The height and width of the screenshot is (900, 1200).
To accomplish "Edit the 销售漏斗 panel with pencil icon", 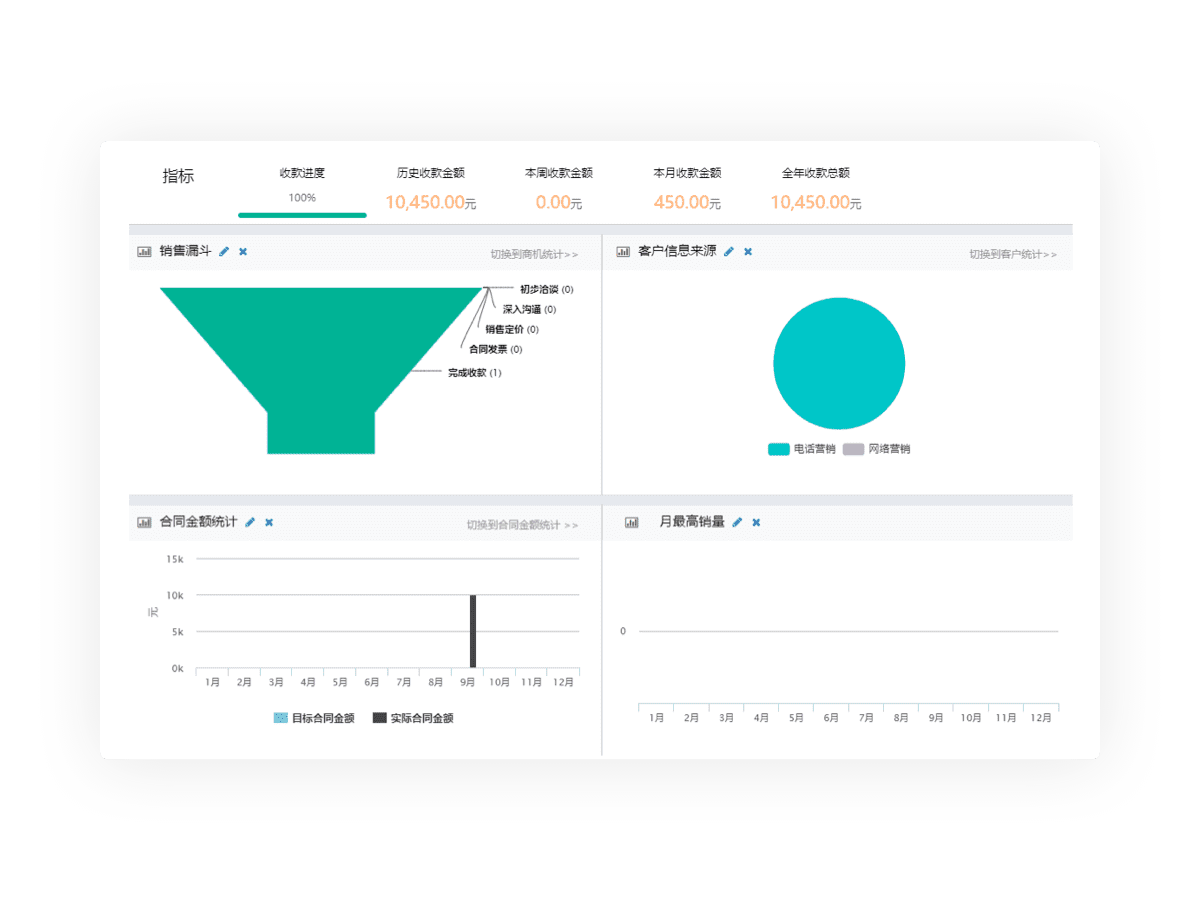I will 224,252.
